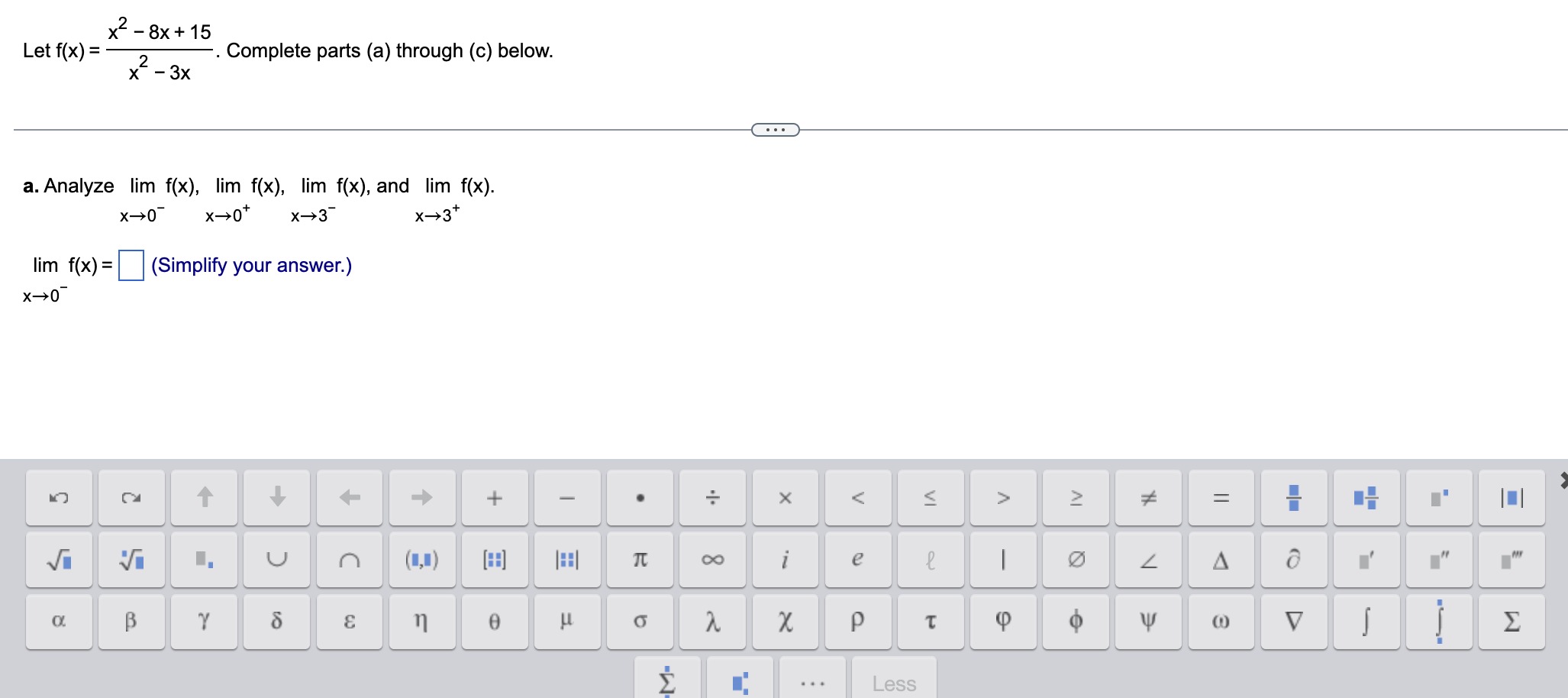1568x698 pixels.
Task: Insert the Greek letter lambda
Action: 712,622
